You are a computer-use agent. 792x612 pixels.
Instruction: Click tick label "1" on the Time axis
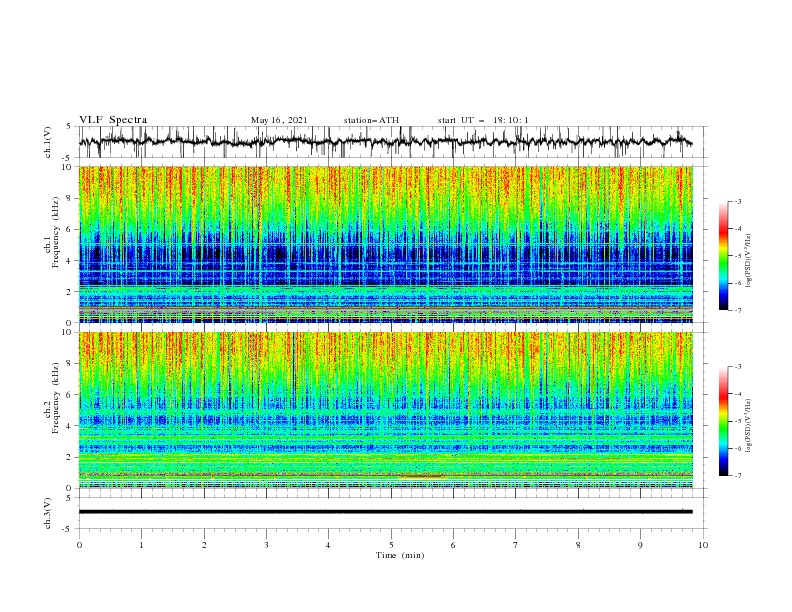[141, 545]
